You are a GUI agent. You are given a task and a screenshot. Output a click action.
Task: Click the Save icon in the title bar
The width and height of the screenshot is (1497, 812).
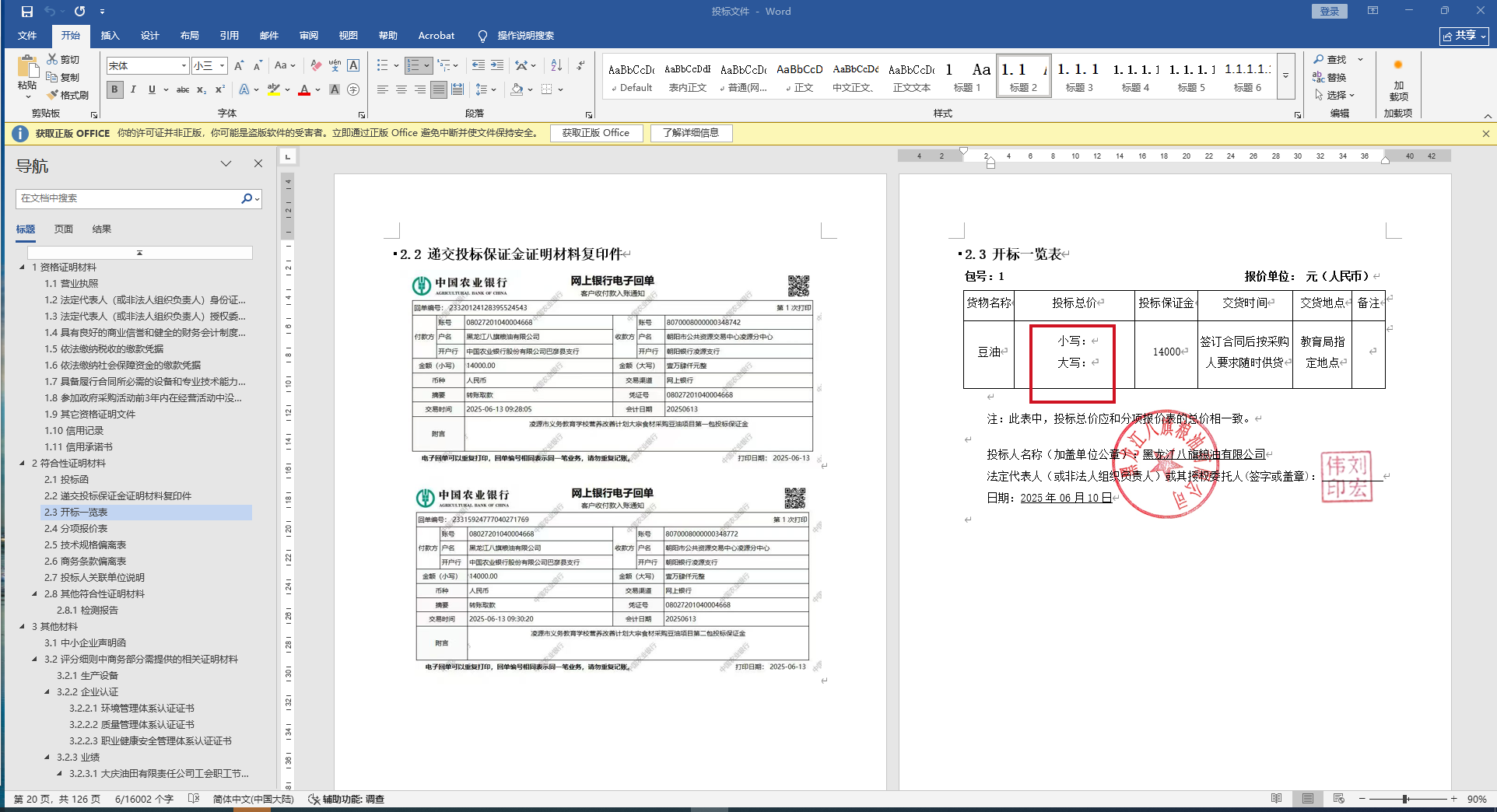tap(27, 12)
